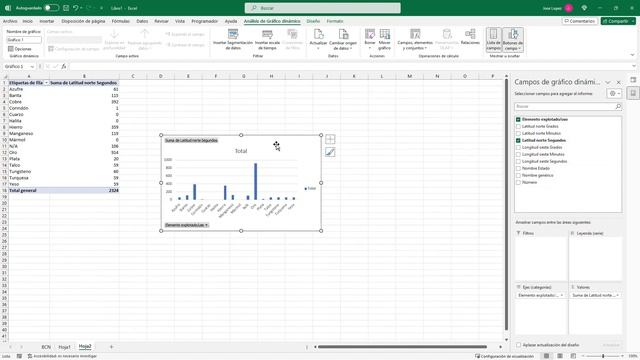
Task: Check Latitud norte Grados field
Action: coord(518,126)
